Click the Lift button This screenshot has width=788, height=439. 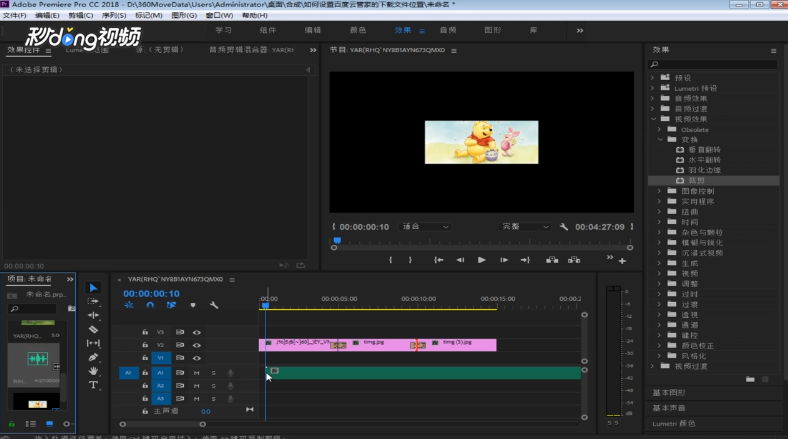[x=552, y=260]
